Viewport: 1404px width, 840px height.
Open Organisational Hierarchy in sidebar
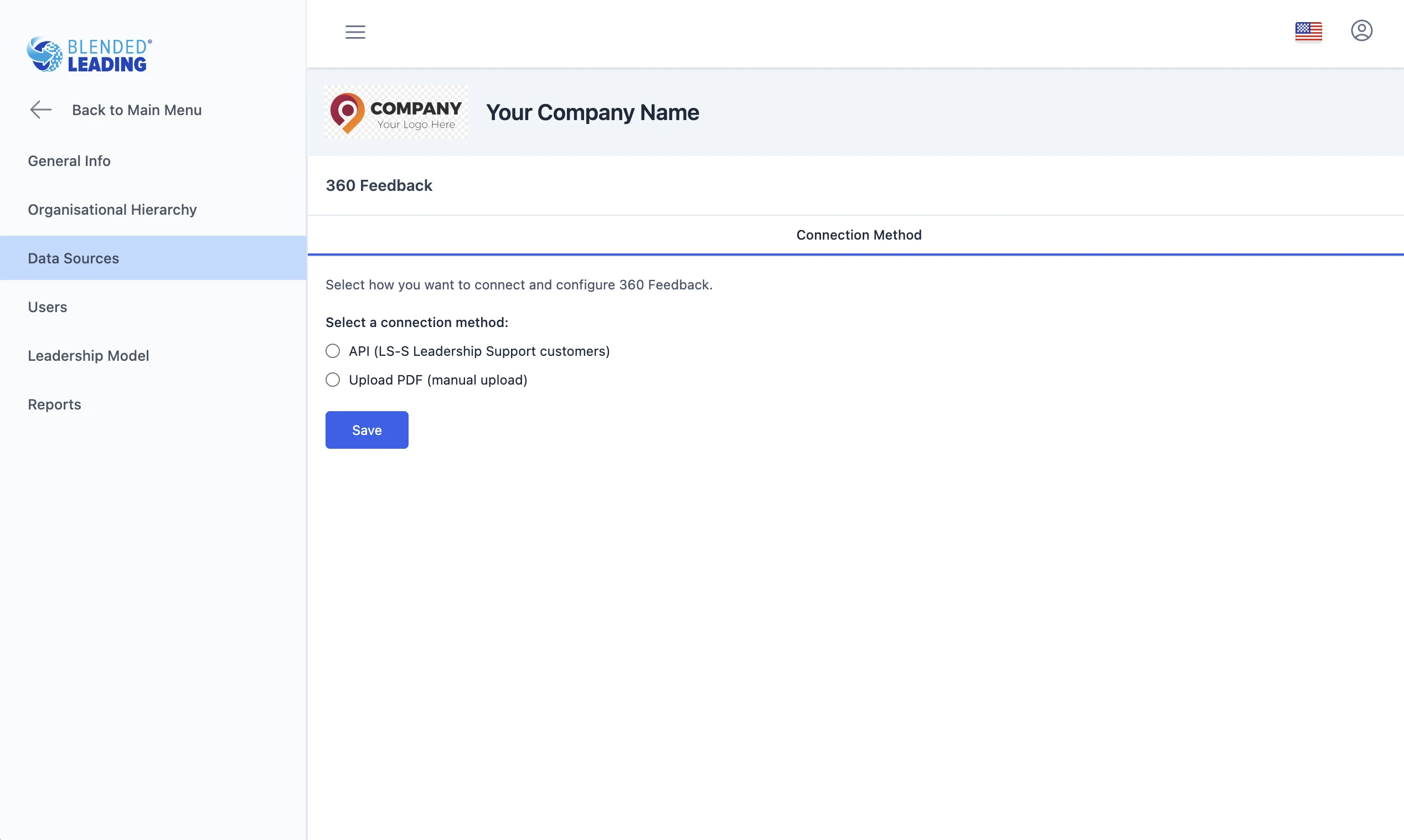click(112, 209)
